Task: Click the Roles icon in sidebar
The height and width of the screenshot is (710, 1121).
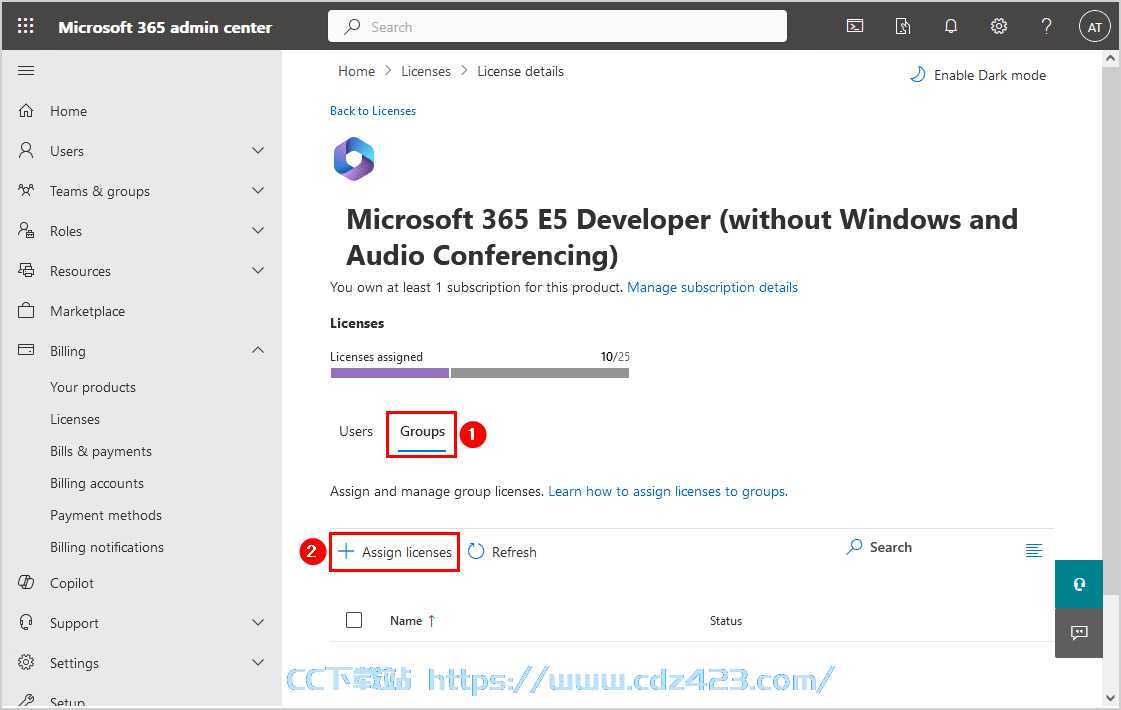Action: (26, 230)
